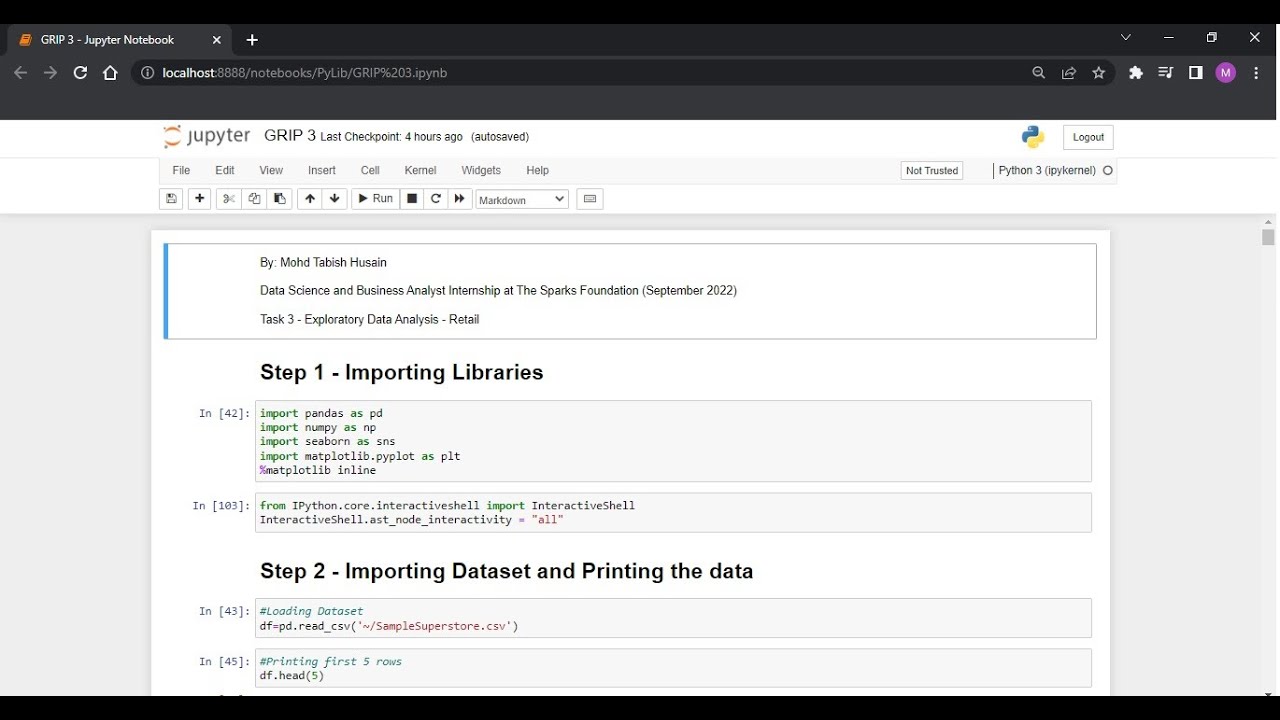Save the notebook with the floppy disk icon
Screen dimensions: 1280x720
(171, 199)
